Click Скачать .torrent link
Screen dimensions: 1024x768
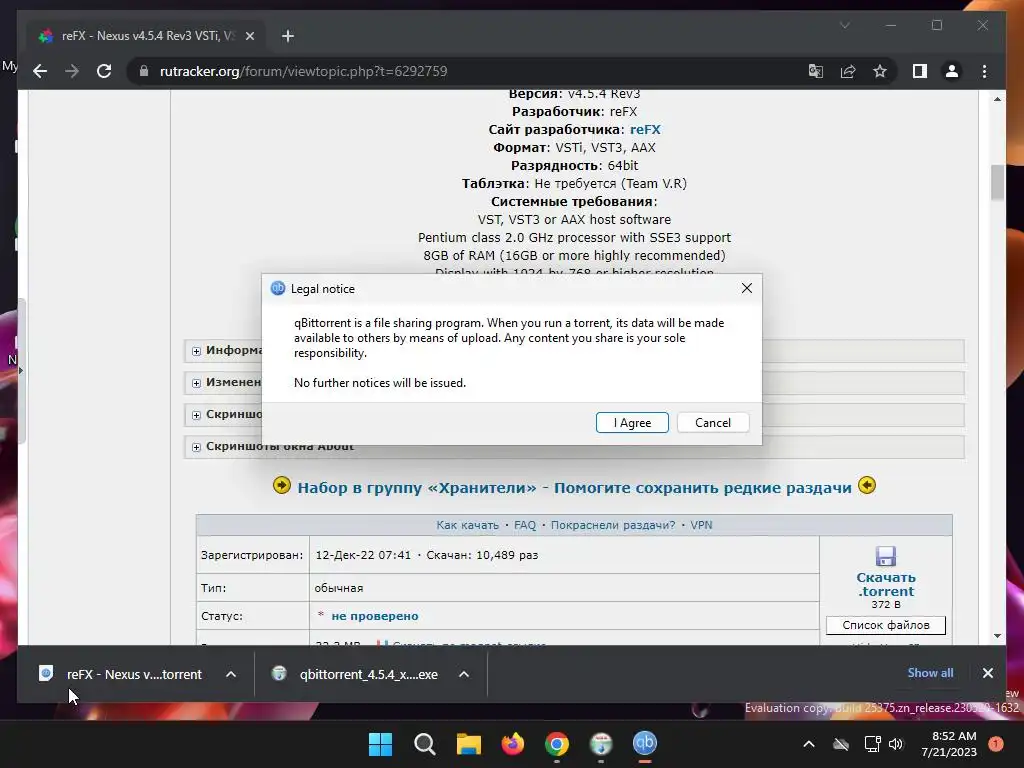coord(886,584)
